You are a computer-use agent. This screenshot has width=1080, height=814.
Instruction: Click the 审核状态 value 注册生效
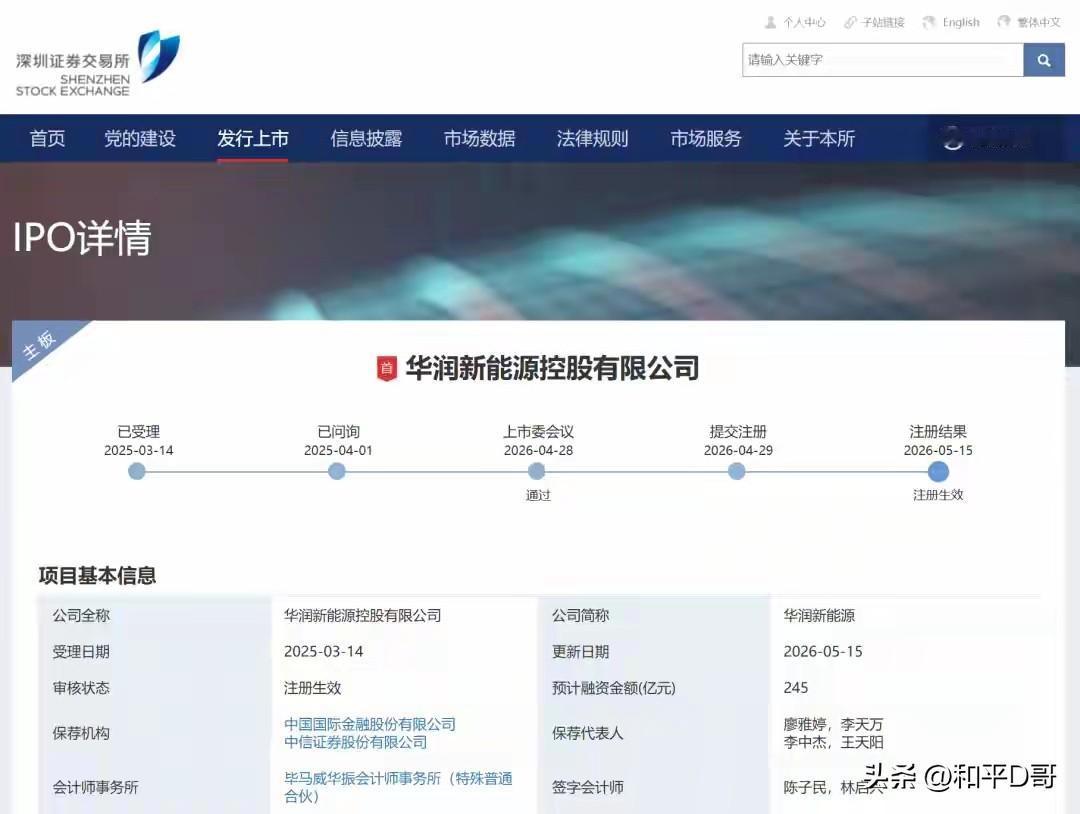(313, 688)
